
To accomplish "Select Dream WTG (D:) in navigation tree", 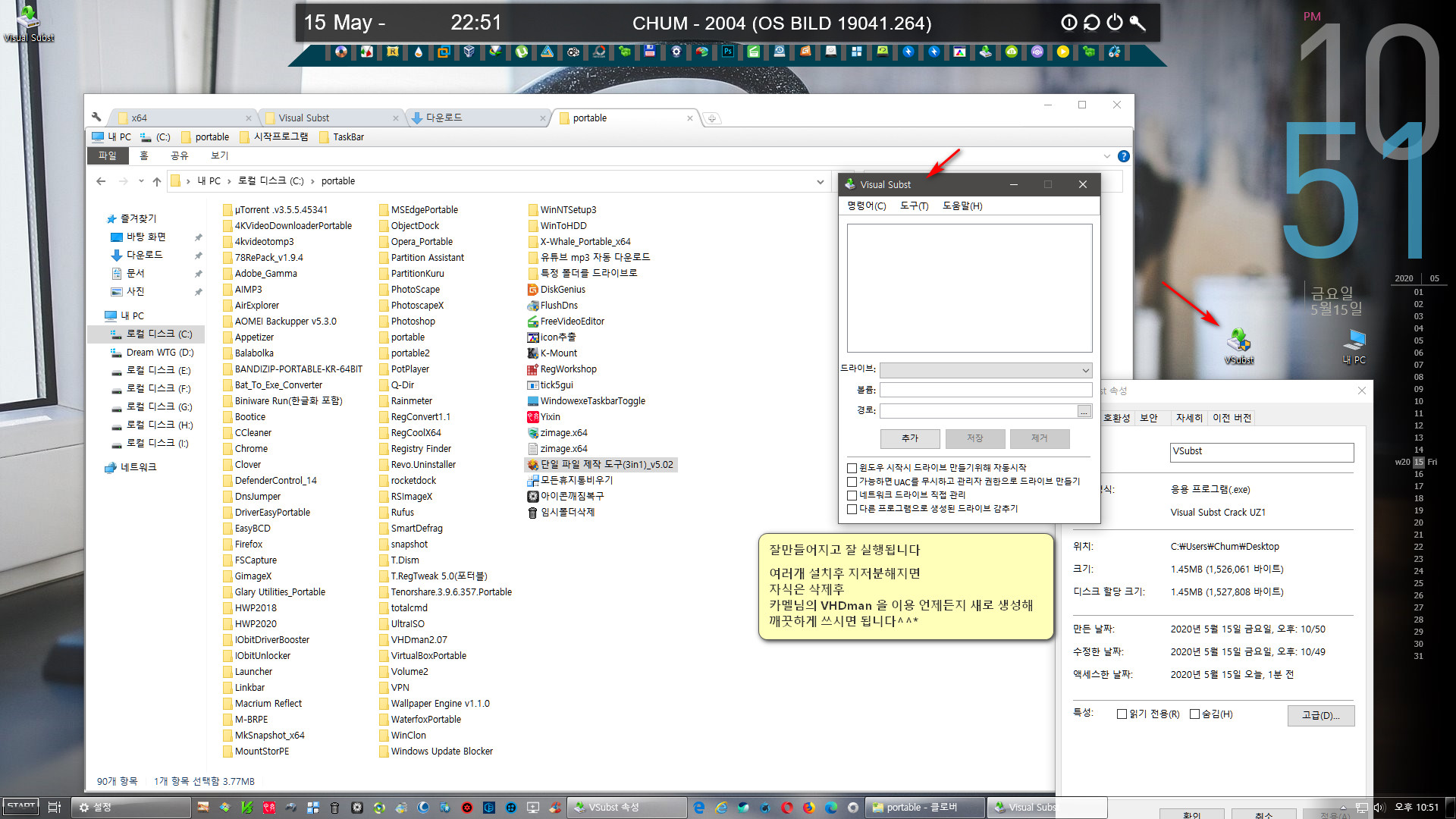I will (x=152, y=353).
